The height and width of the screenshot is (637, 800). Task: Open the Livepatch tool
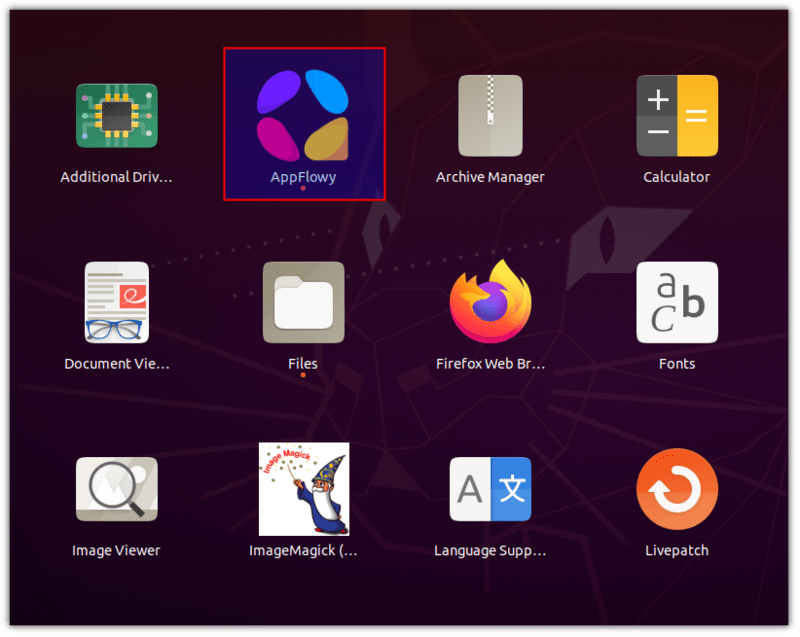(x=677, y=490)
